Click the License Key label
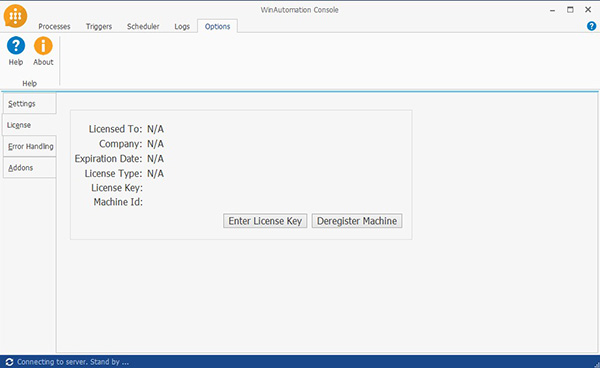600x368 pixels. coord(117,188)
